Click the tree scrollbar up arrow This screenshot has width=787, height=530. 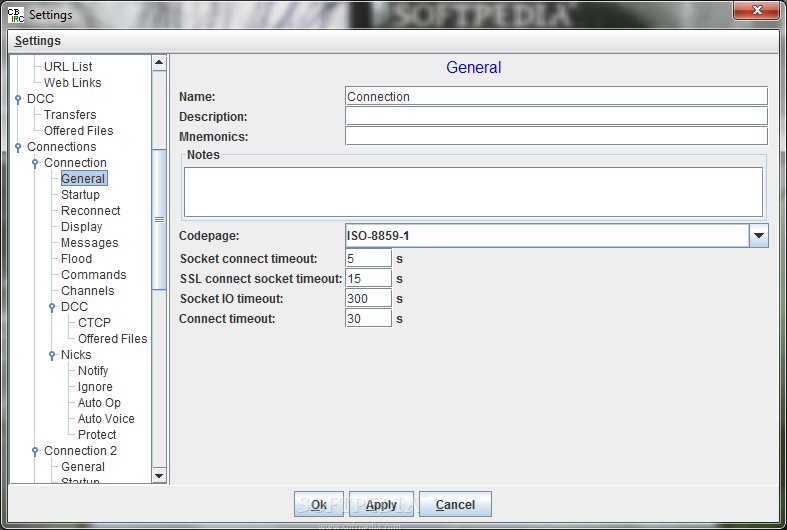click(x=159, y=63)
